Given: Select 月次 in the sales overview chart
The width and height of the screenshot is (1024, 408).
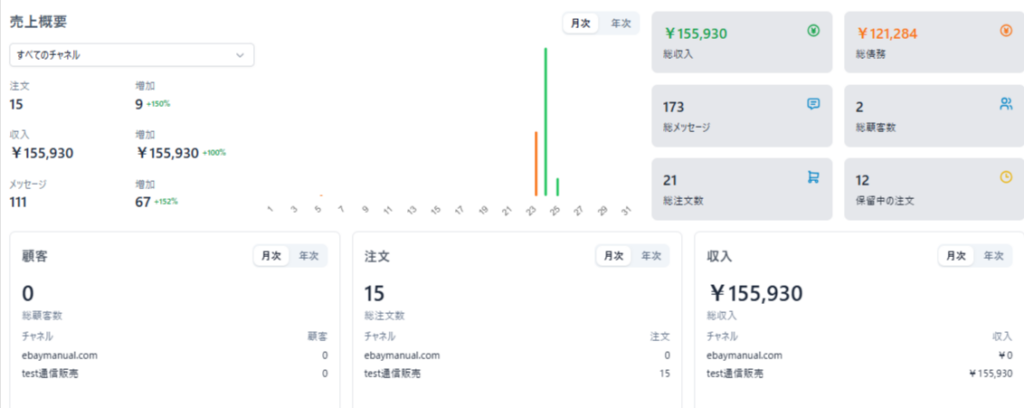Looking at the screenshot, I should [x=581, y=23].
